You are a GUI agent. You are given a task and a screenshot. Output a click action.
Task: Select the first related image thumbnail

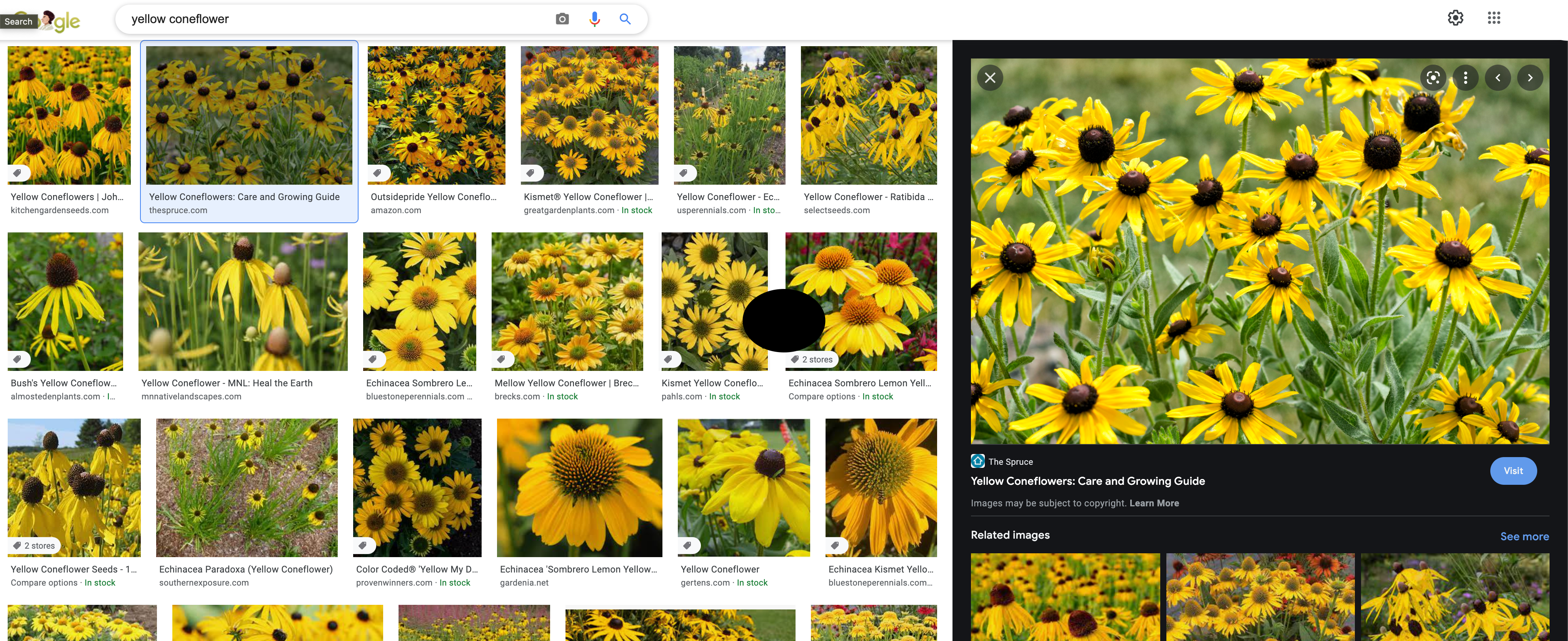[1064, 597]
